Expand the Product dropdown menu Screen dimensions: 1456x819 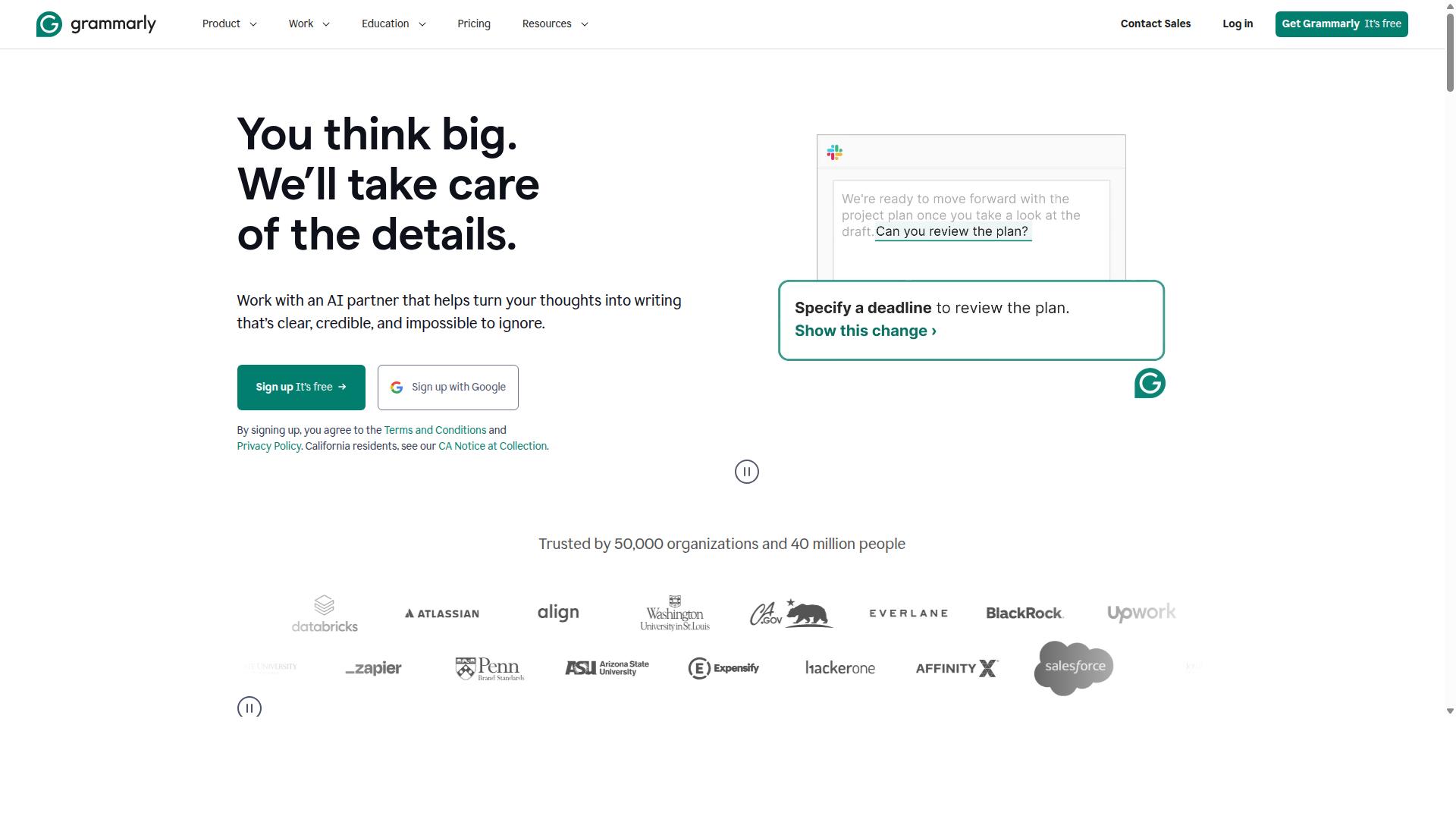[x=230, y=24]
